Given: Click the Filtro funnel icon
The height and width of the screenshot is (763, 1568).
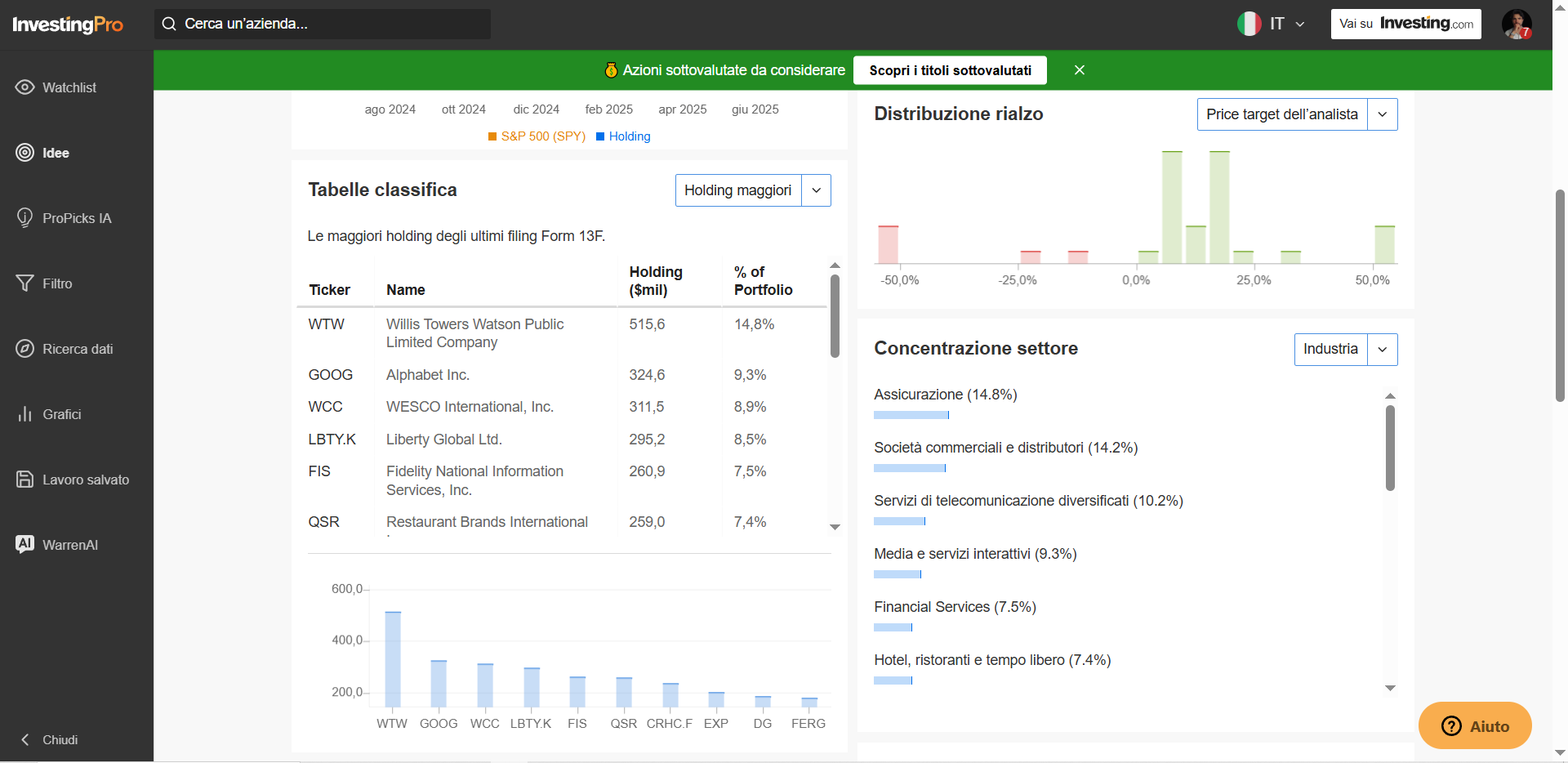Looking at the screenshot, I should [25, 283].
